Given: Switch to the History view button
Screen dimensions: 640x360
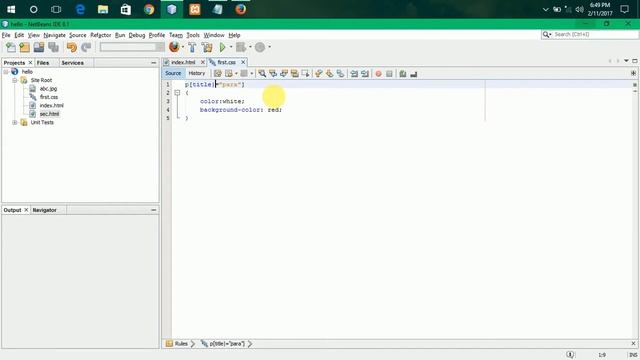Looking at the screenshot, I should pyautogui.click(x=197, y=73).
